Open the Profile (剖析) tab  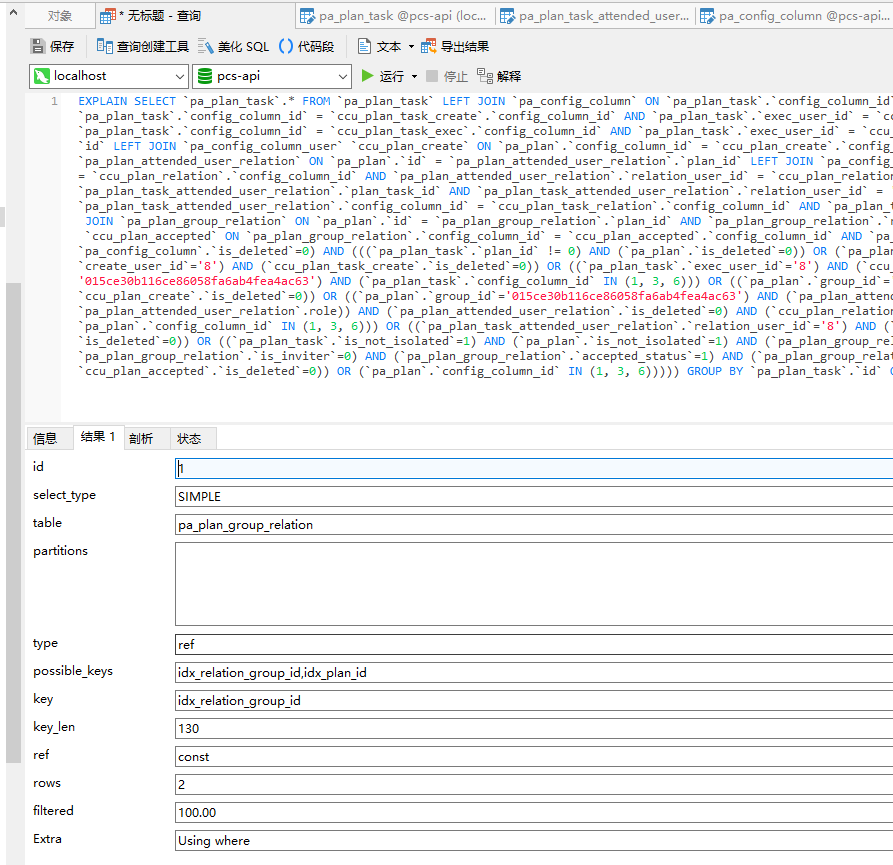(x=141, y=438)
